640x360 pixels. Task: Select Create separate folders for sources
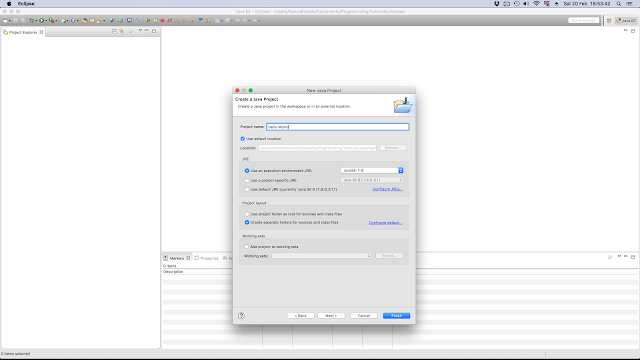(247, 222)
